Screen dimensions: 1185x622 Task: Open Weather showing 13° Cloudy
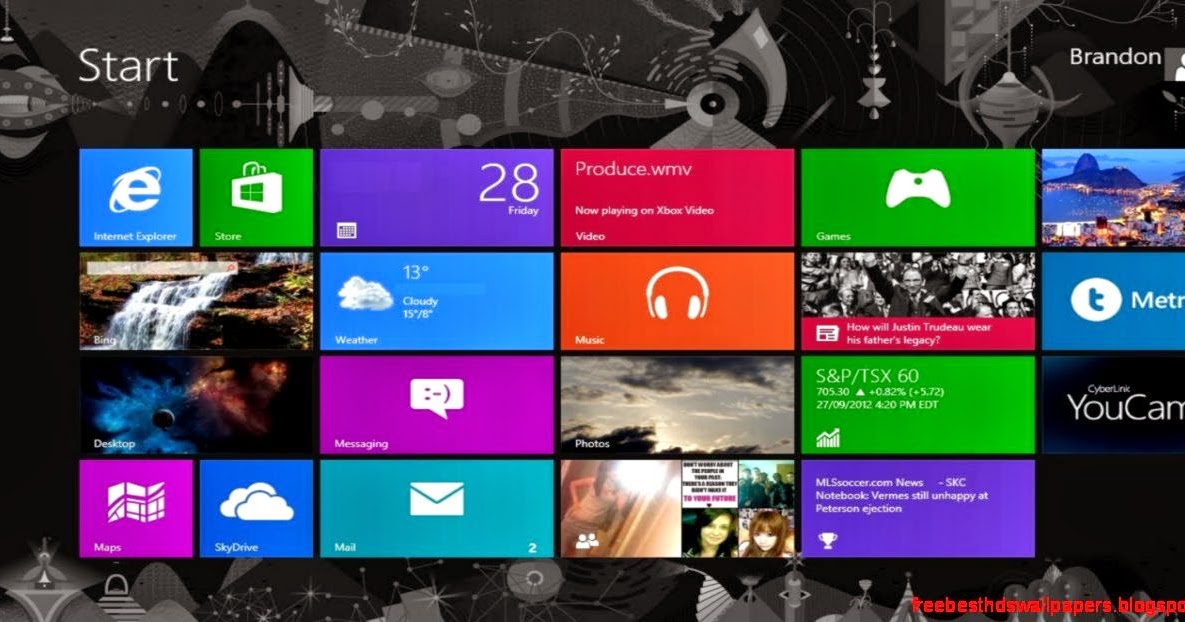[x=436, y=300]
